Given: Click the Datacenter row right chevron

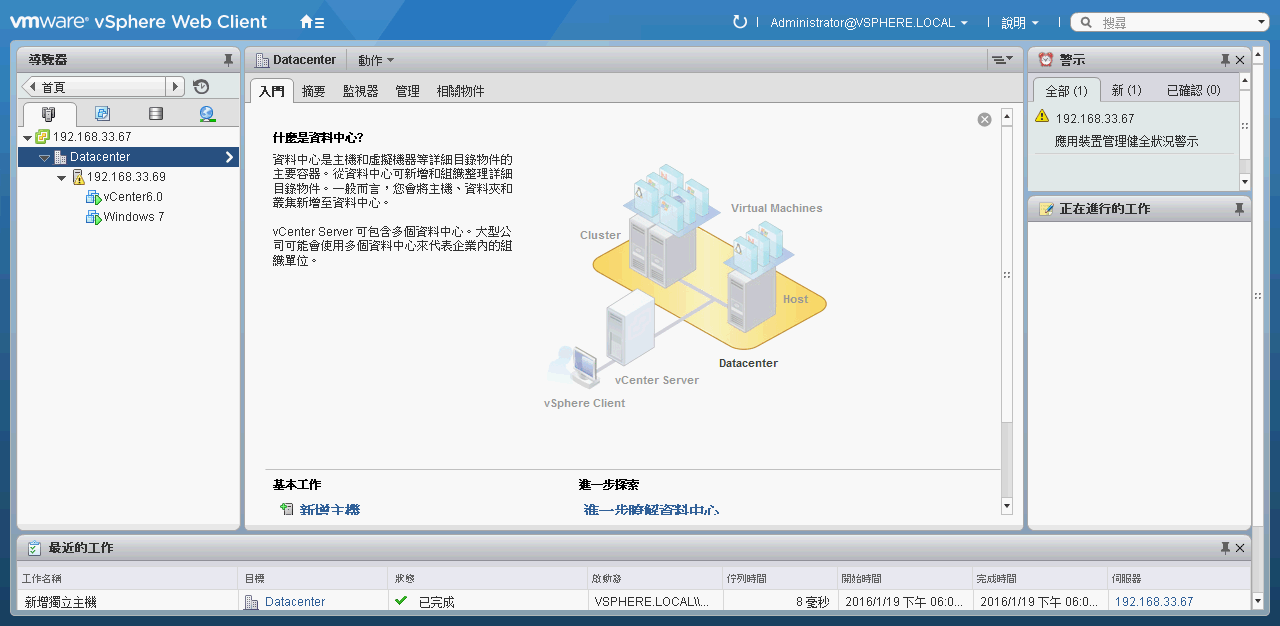Looking at the screenshot, I should pyautogui.click(x=229, y=157).
